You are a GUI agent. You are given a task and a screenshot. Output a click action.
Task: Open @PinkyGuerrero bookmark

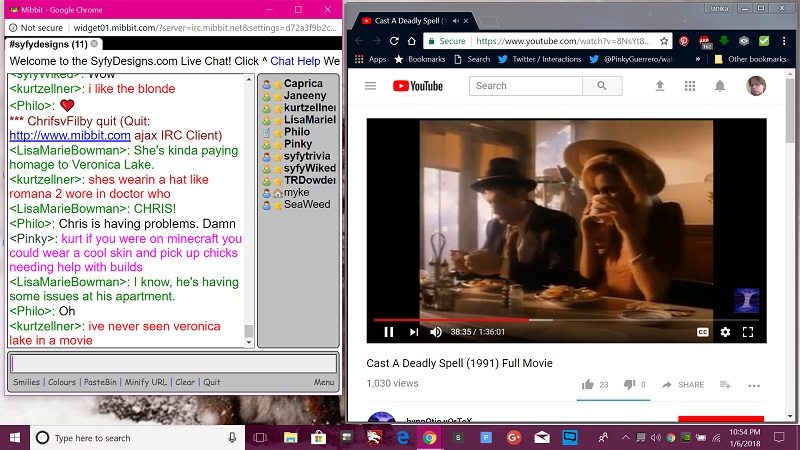[x=632, y=59]
